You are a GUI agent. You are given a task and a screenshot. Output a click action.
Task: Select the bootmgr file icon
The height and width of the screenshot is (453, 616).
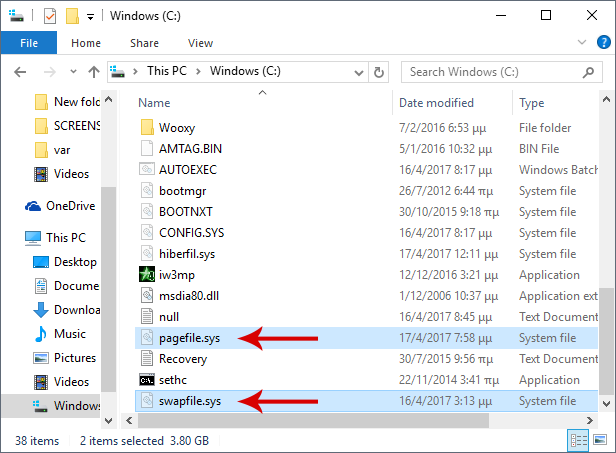click(147, 191)
